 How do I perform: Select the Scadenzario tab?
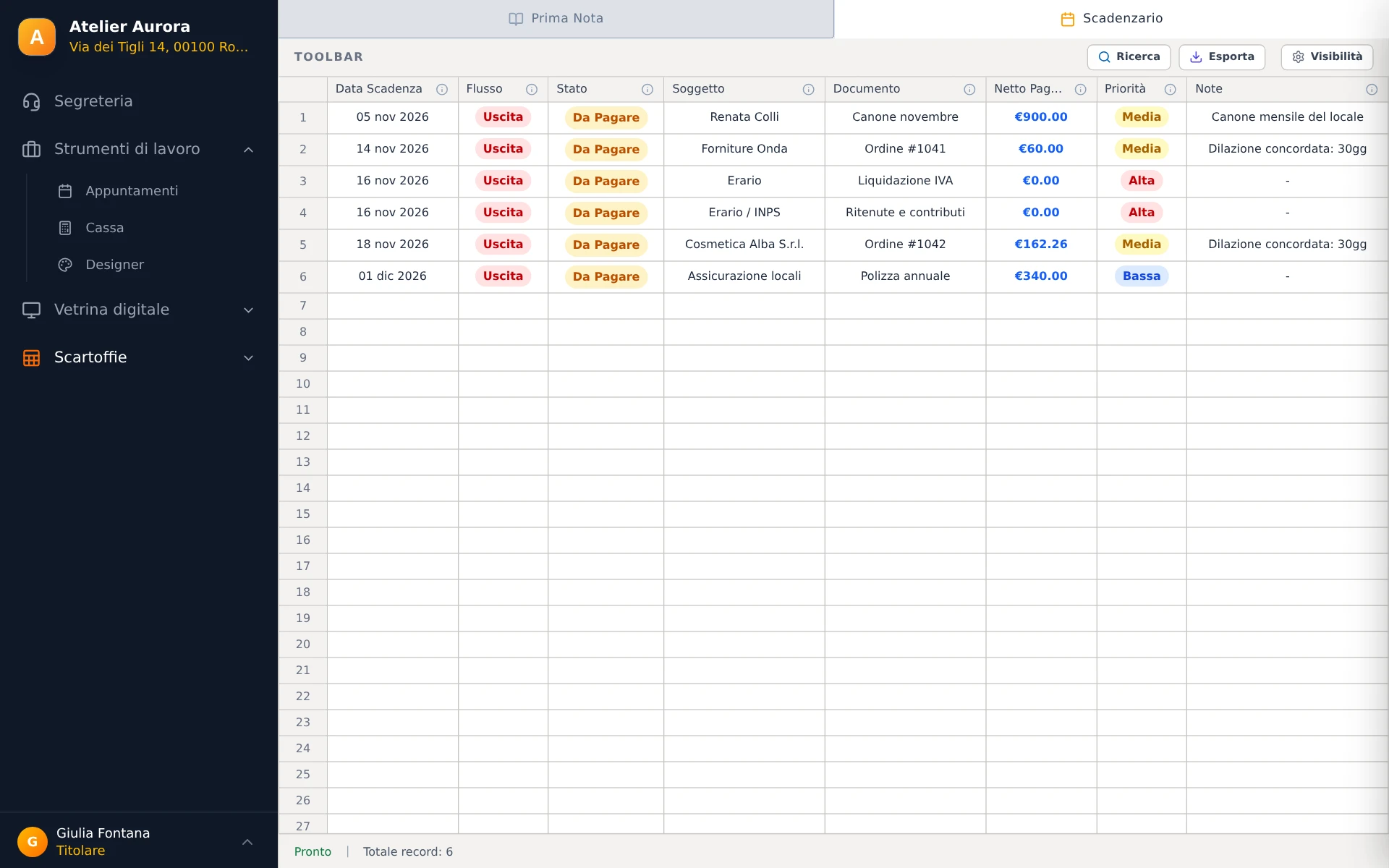pos(1111,19)
